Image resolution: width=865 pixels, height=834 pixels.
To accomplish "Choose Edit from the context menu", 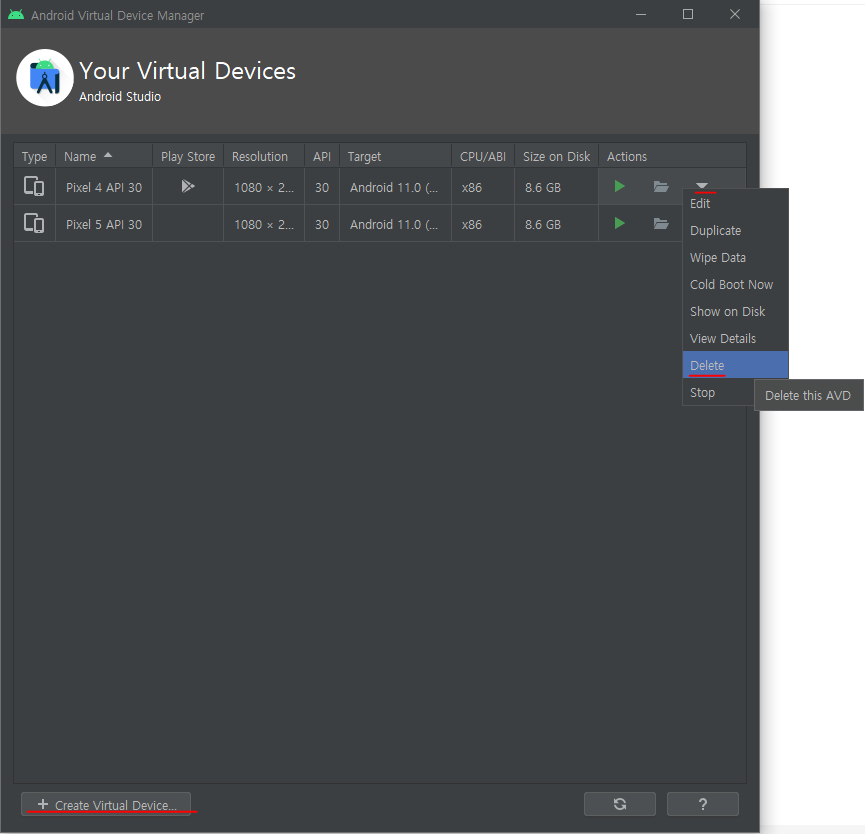I will (735, 204).
